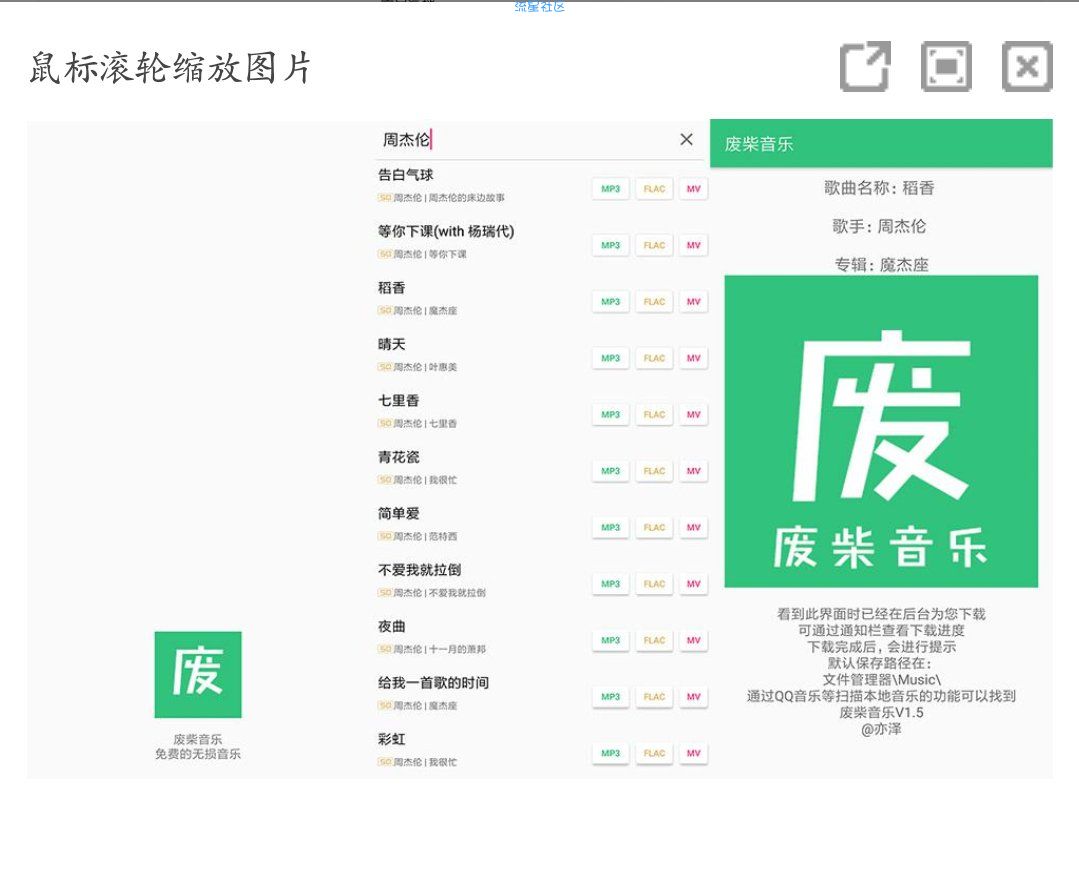Image resolution: width=1079 pixels, height=894 pixels.
Task: Open MV for 夜曲
Action: [x=693, y=640]
